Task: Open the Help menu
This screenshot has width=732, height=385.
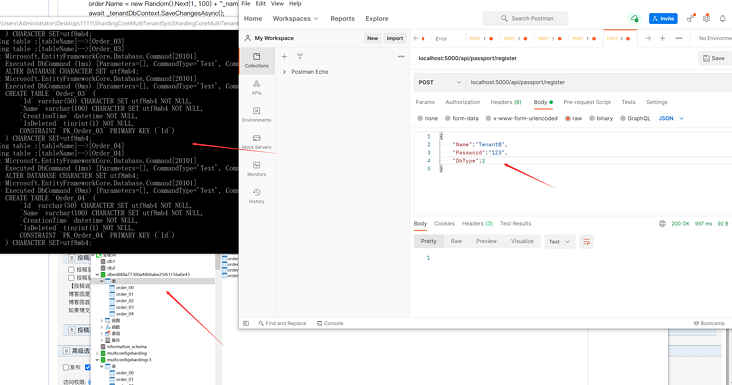Action: click(295, 4)
